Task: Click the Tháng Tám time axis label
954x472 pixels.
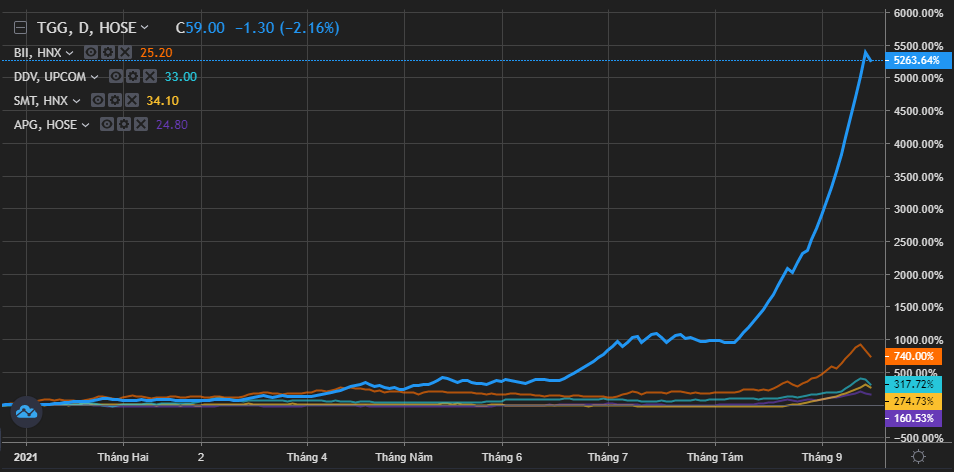Action: [x=716, y=457]
